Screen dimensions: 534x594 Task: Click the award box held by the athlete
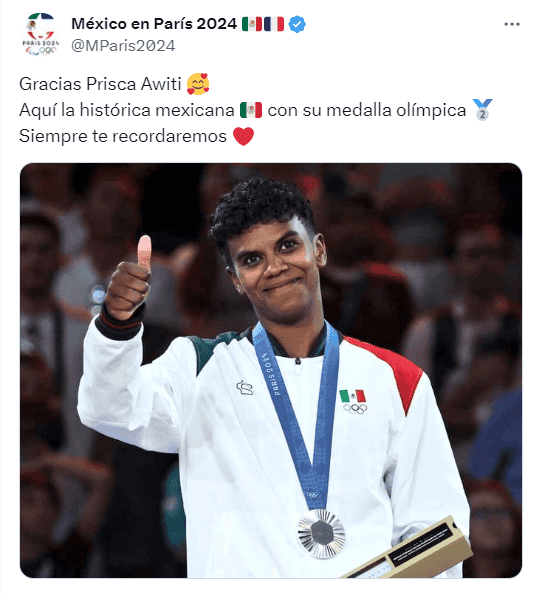point(410,548)
